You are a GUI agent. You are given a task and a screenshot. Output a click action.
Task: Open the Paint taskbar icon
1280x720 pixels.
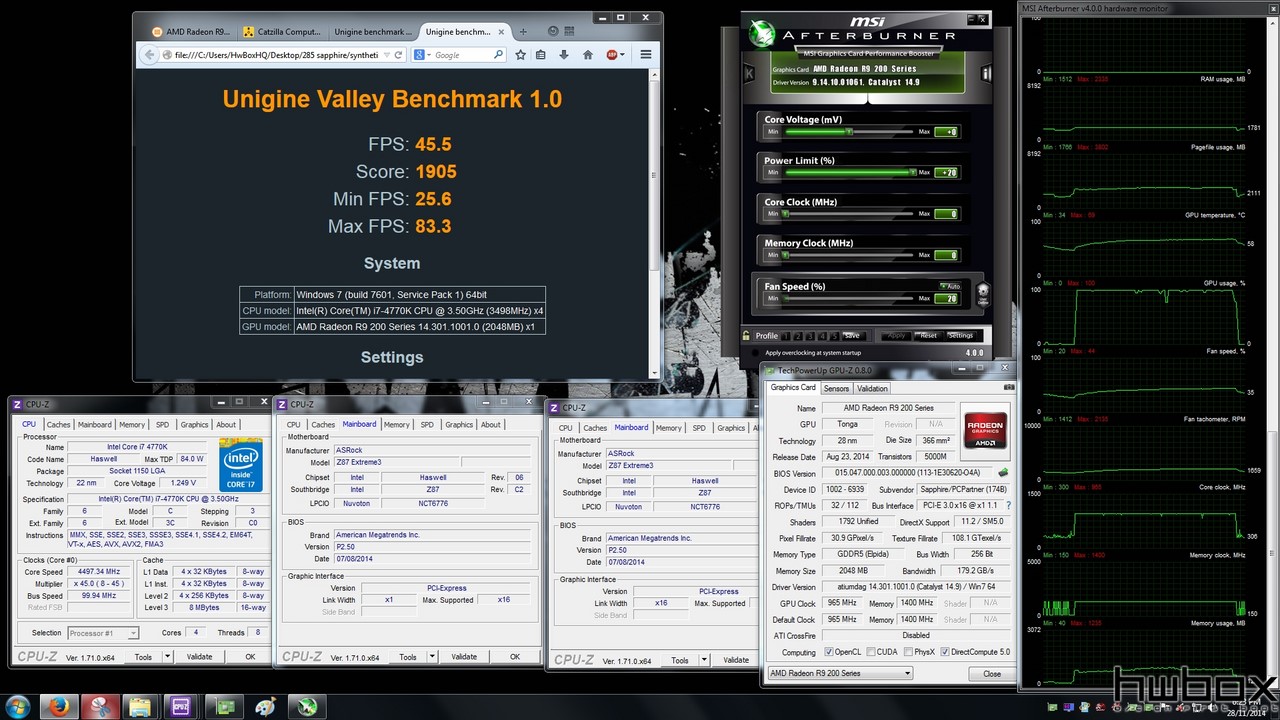266,707
